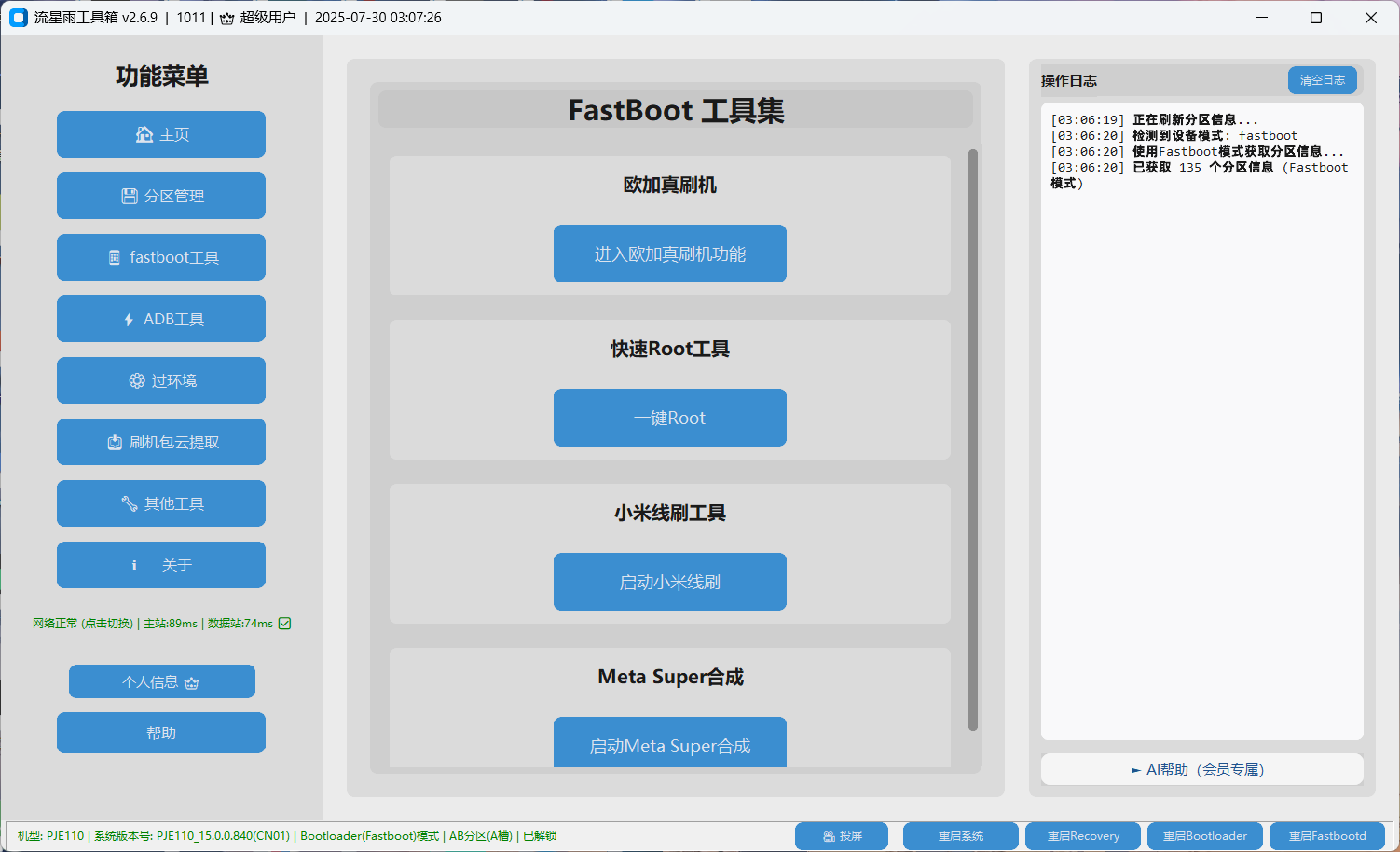The height and width of the screenshot is (852, 1400).
Task: Select the fastboot工具 sidebar icon
Action: click(x=115, y=257)
